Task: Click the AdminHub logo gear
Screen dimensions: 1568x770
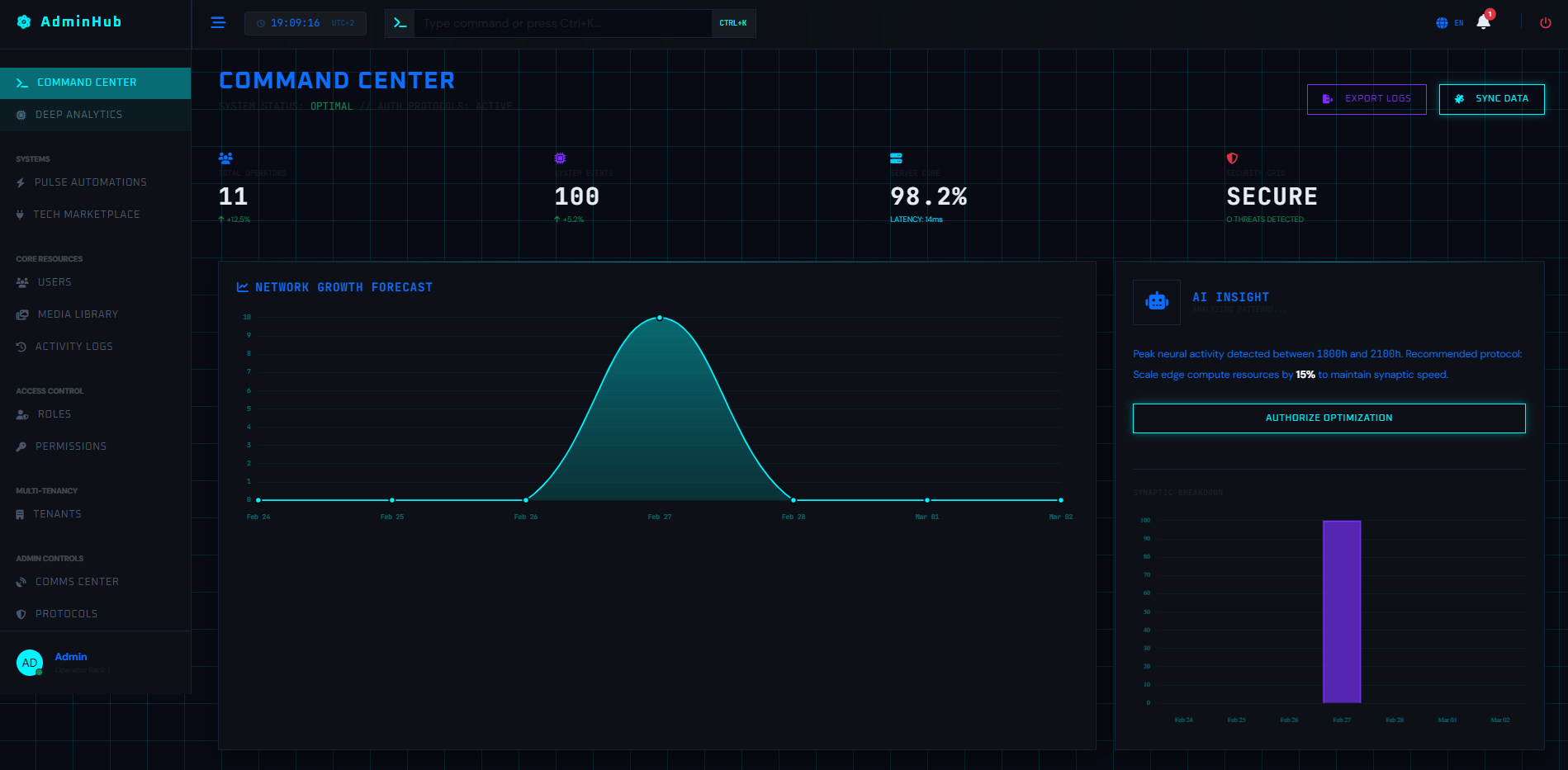Action: (x=23, y=22)
